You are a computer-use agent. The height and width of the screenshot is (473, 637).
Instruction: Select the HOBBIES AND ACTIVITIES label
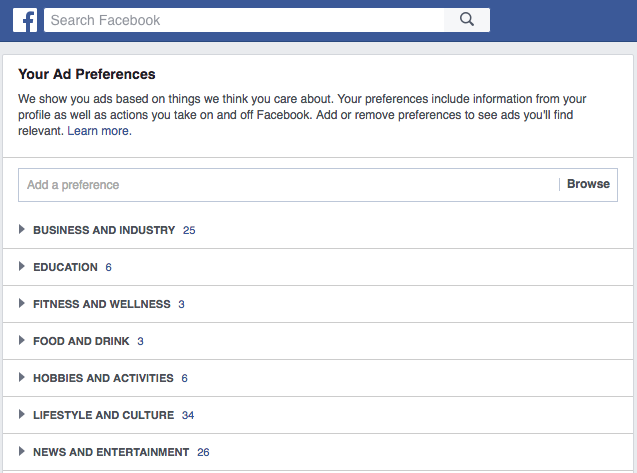coord(103,378)
